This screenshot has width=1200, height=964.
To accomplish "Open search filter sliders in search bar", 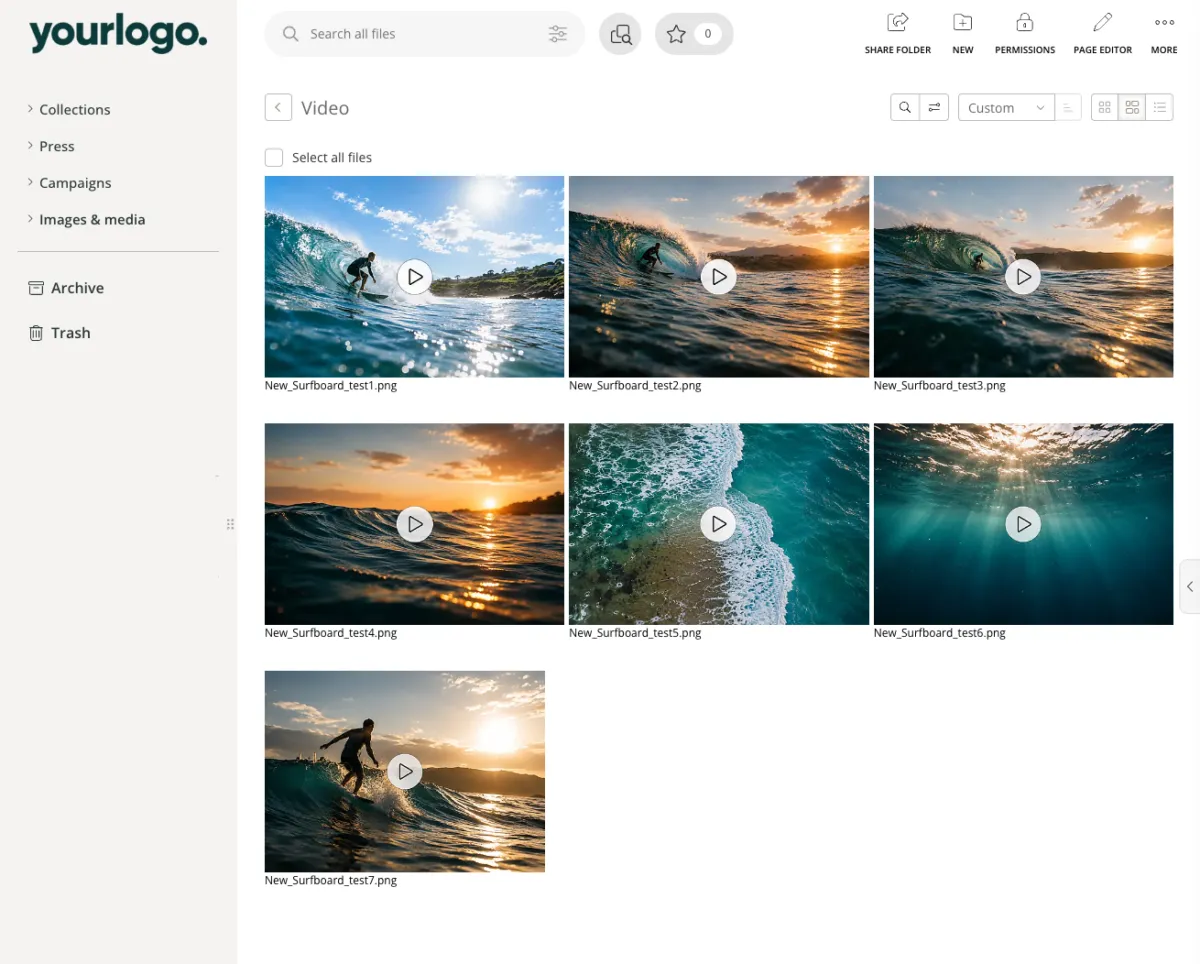I will click(558, 34).
